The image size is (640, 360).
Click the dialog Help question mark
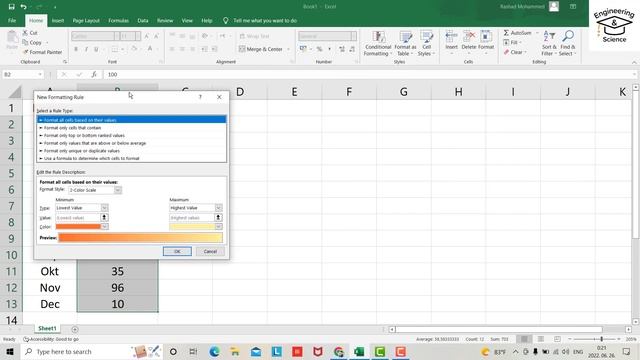click(200, 97)
